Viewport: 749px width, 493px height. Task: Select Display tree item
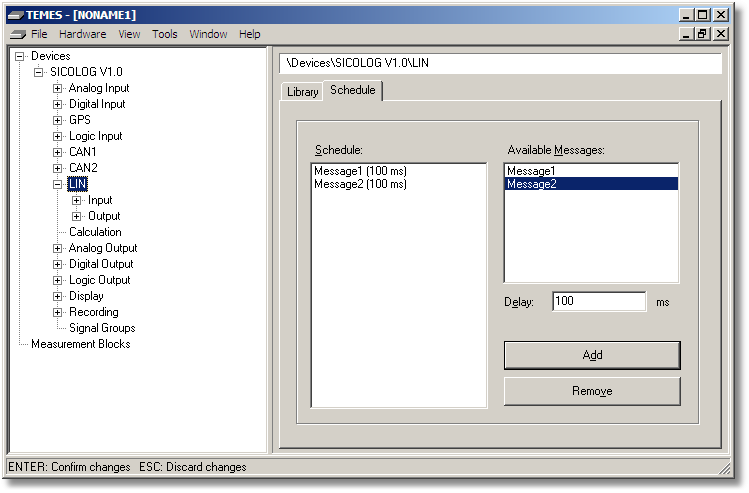pyautogui.click(x=86, y=296)
